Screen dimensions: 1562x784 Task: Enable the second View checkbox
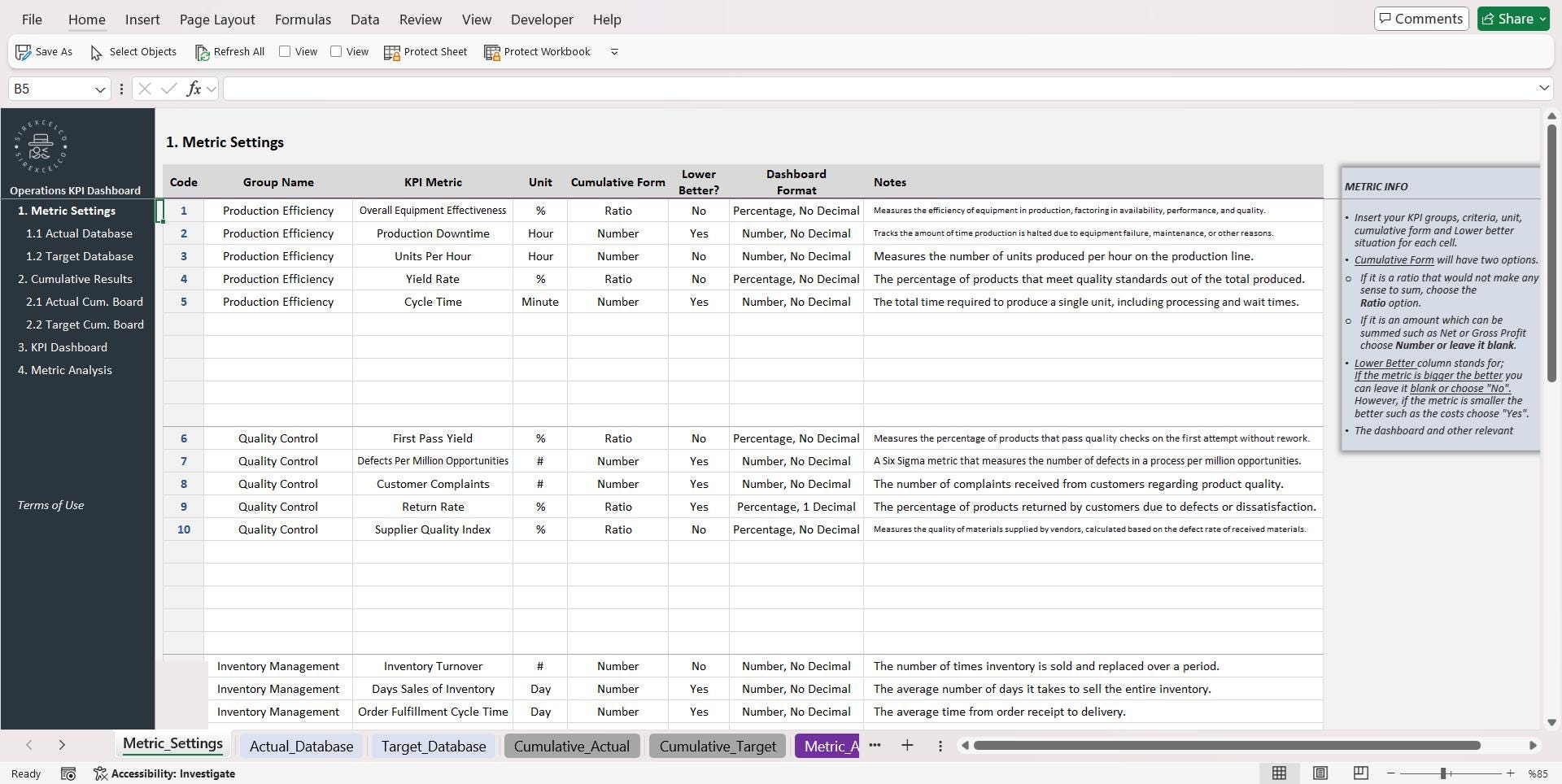(x=337, y=51)
